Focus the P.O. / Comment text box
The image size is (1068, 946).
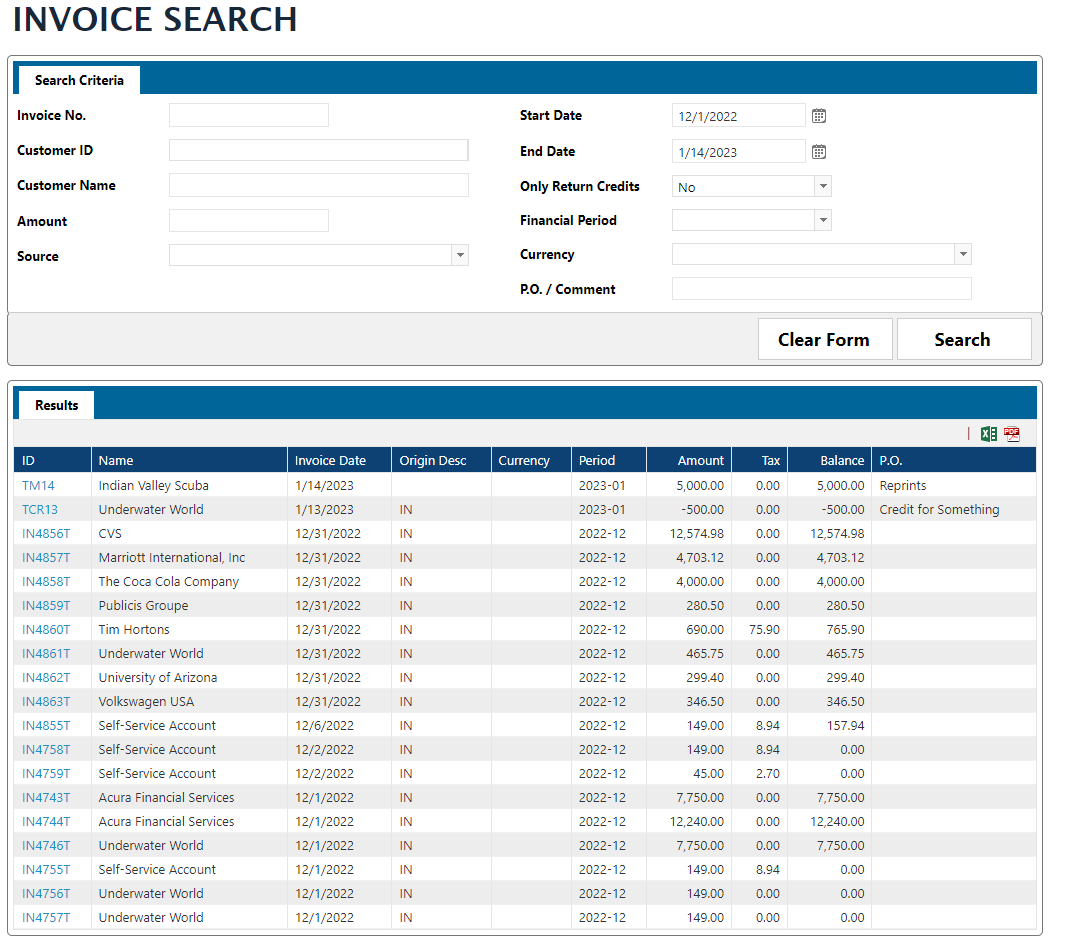click(821, 290)
